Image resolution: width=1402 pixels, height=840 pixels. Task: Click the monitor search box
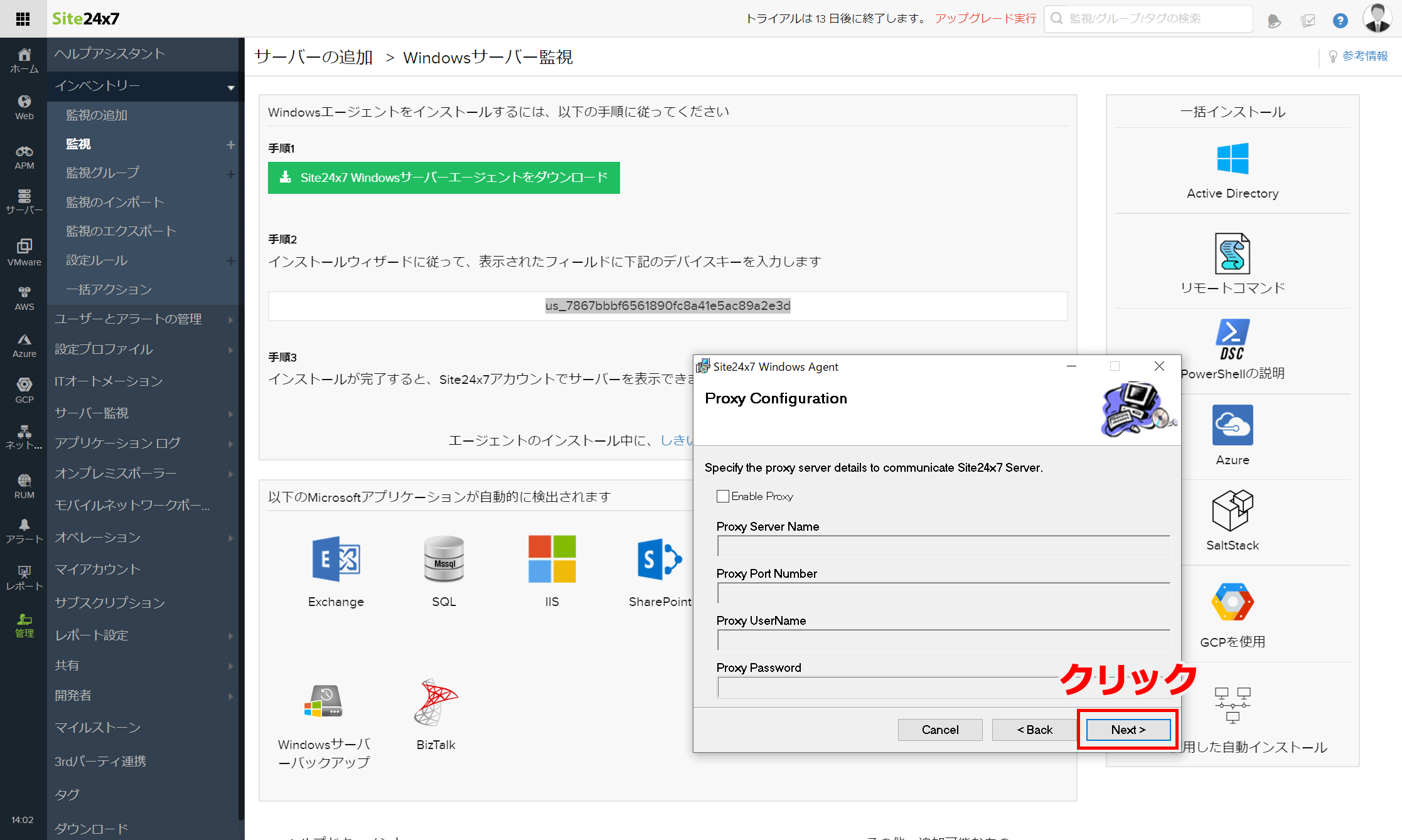click(1148, 19)
